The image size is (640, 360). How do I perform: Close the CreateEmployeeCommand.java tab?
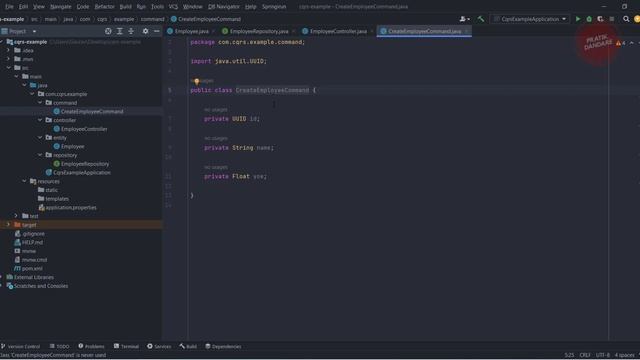[x=466, y=31]
